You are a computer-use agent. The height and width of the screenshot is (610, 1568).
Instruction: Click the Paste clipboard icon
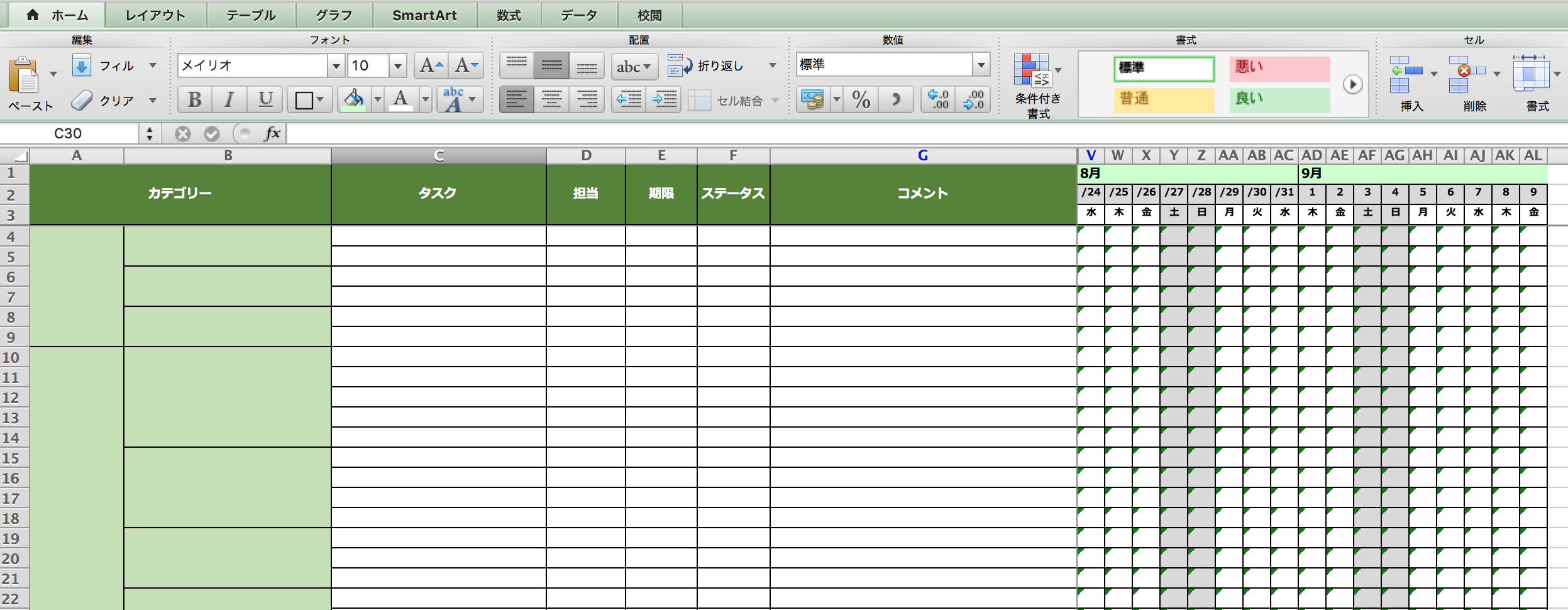(25, 75)
